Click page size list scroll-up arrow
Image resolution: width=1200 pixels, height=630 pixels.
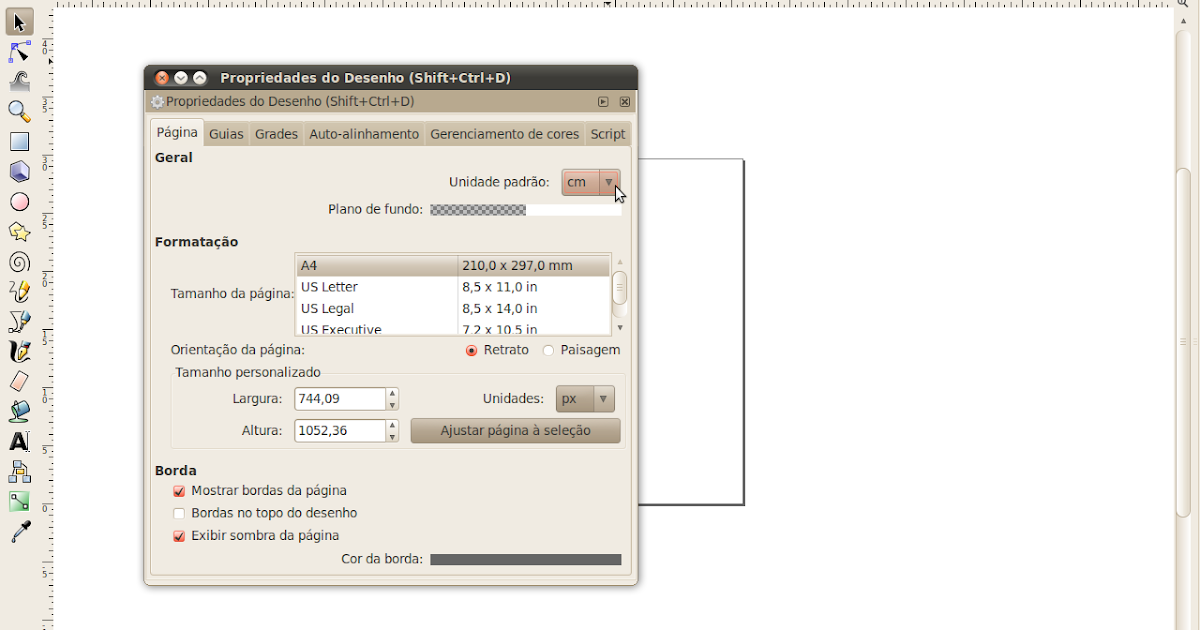620,262
